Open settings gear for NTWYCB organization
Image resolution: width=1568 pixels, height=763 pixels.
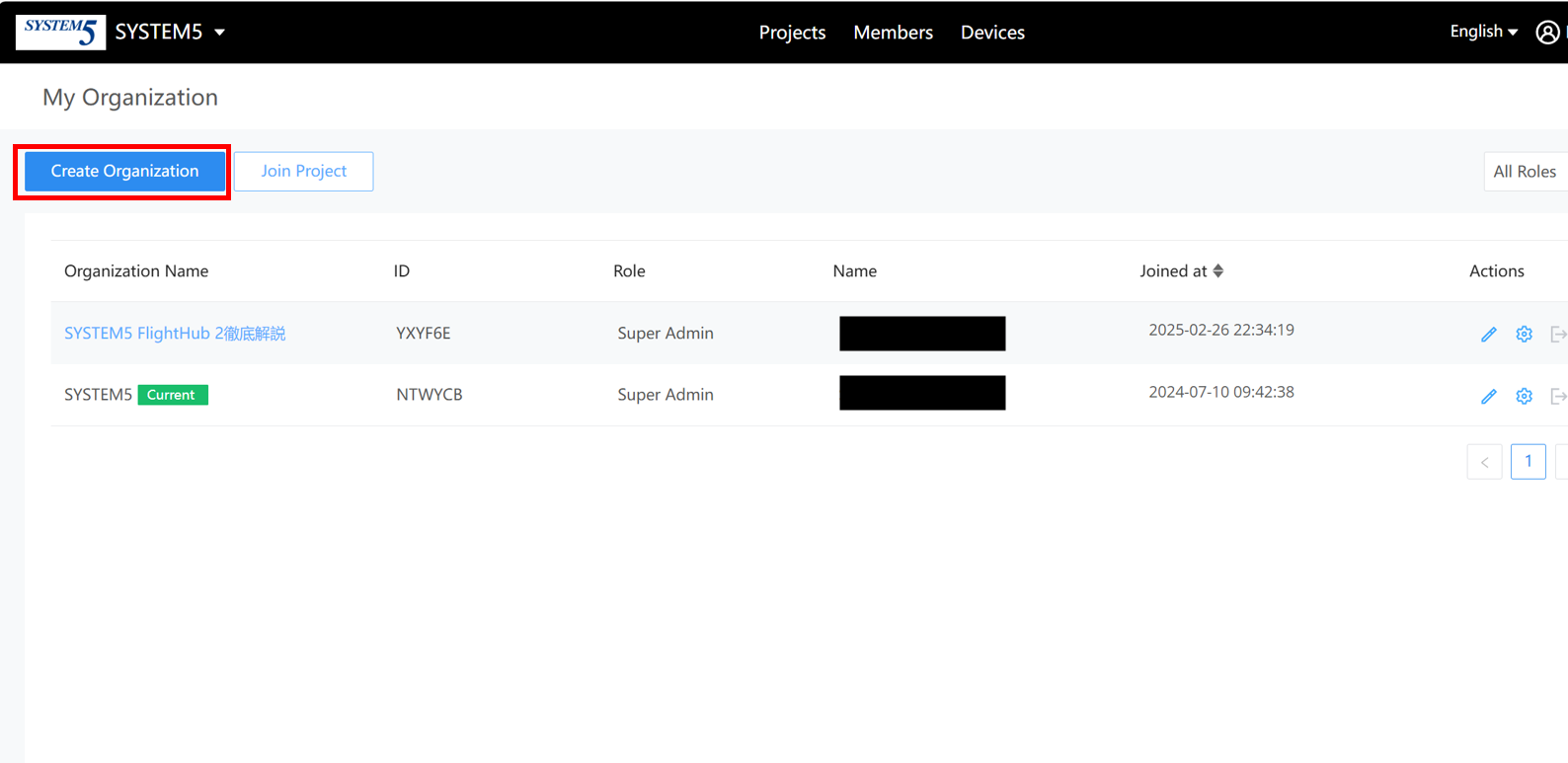tap(1525, 397)
